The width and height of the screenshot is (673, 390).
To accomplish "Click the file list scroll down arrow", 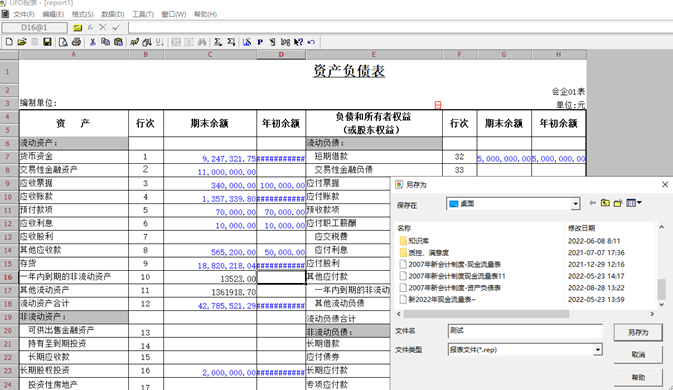I will pyautogui.click(x=661, y=305).
